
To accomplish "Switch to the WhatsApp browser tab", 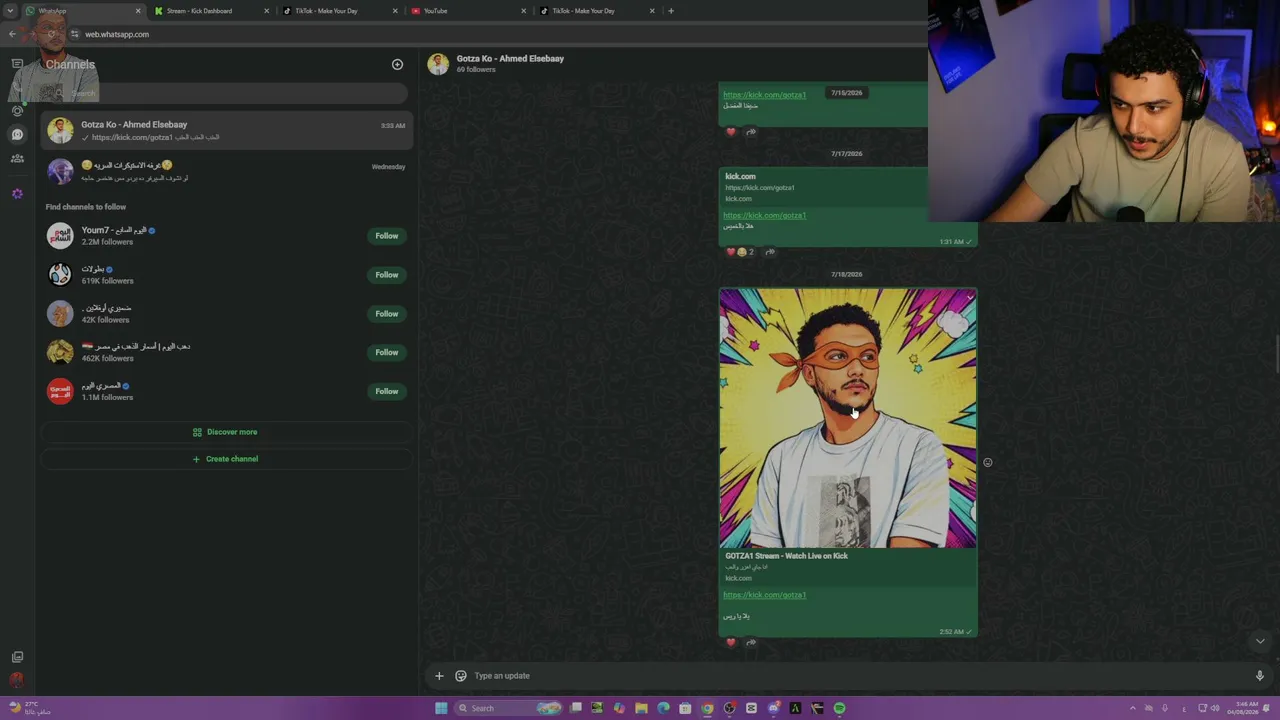I will [x=84, y=11].
